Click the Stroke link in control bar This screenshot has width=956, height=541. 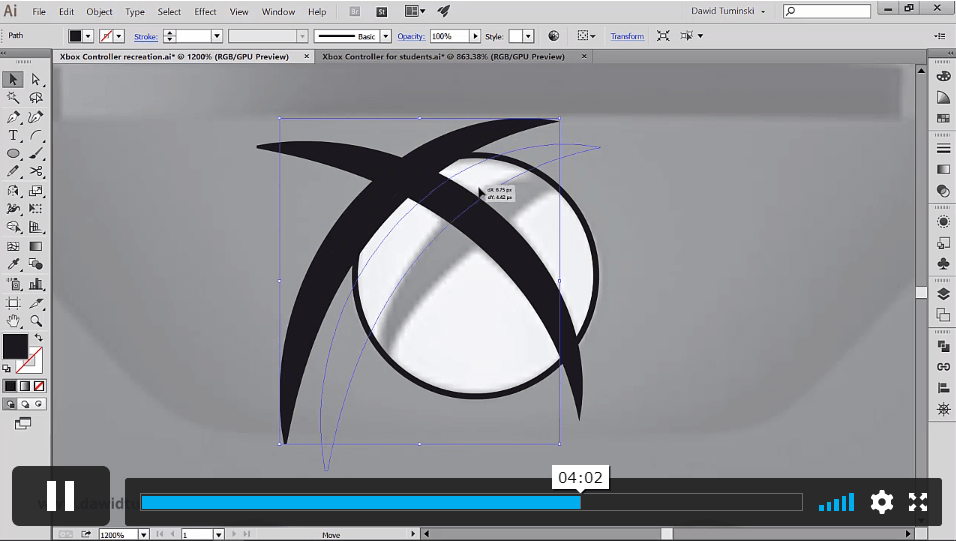coord(146,37)
